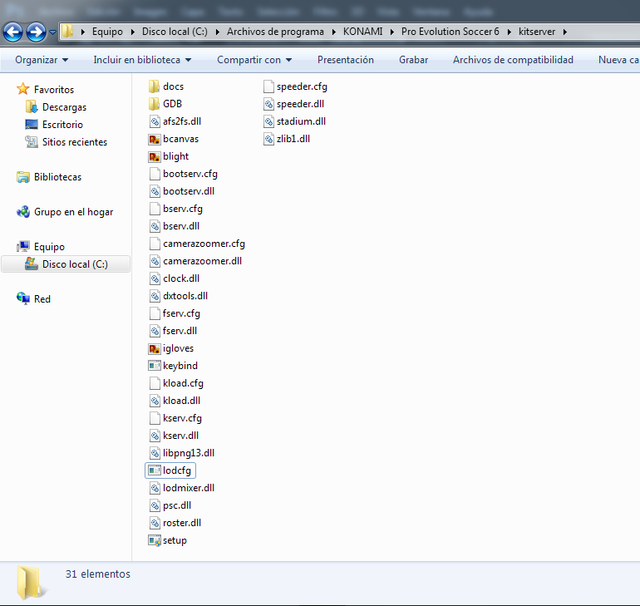Select the blight application icon
The image size is (640, 606).
point(154,157)
